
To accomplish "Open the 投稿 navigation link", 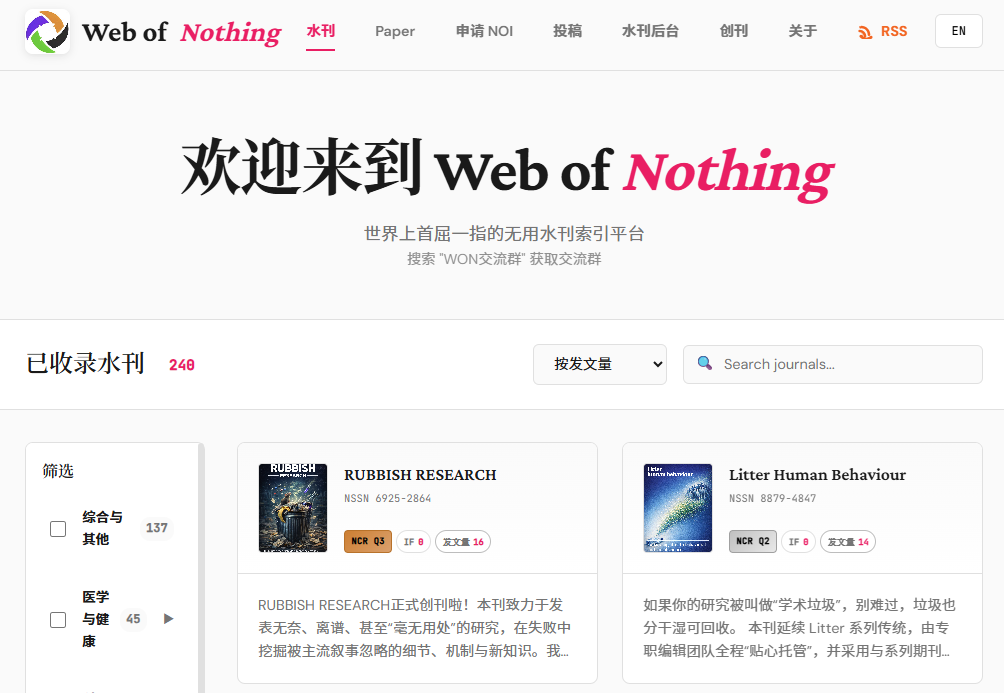I will coord(567,31).
